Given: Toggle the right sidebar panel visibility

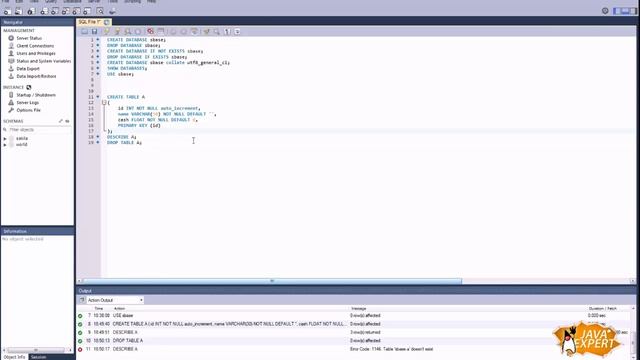Looking at the screenshot, I should point(633,11).
